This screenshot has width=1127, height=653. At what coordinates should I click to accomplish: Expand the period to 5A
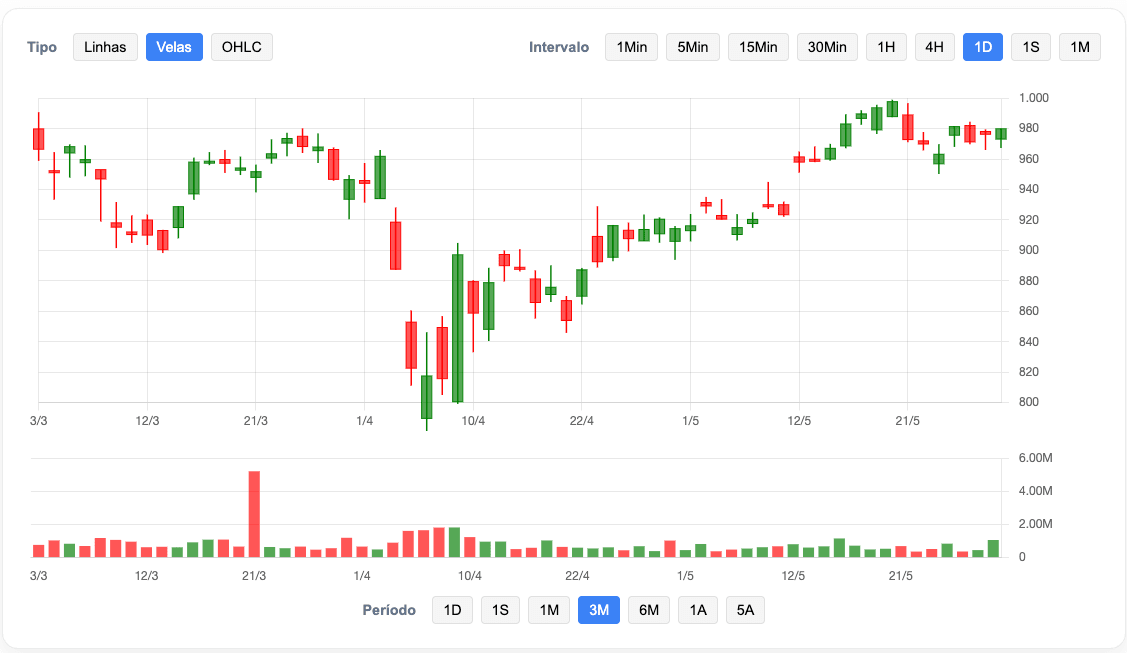(x=745, y=610)
